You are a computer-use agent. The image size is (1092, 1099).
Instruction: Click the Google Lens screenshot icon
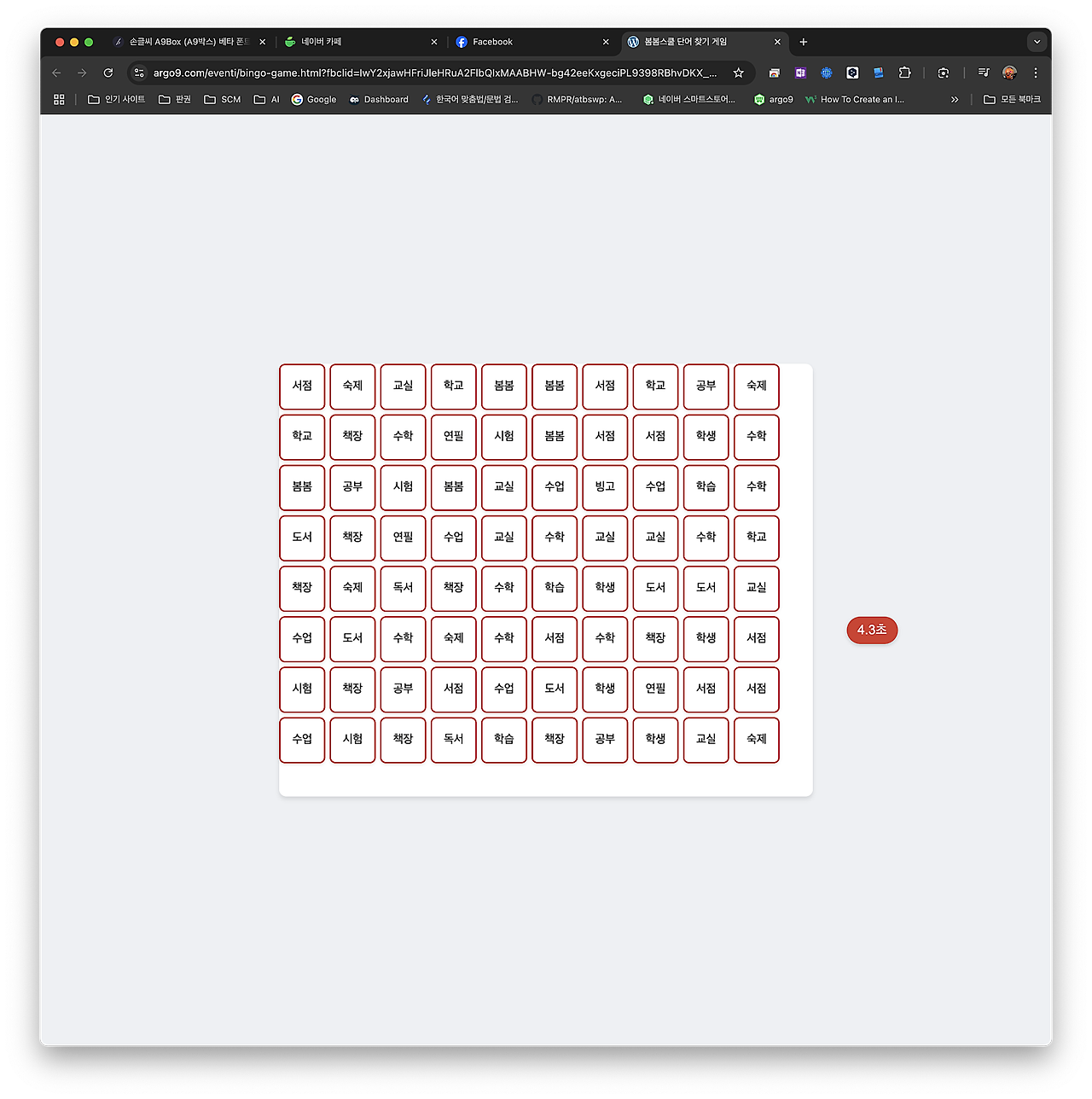(x=943, y=73)
